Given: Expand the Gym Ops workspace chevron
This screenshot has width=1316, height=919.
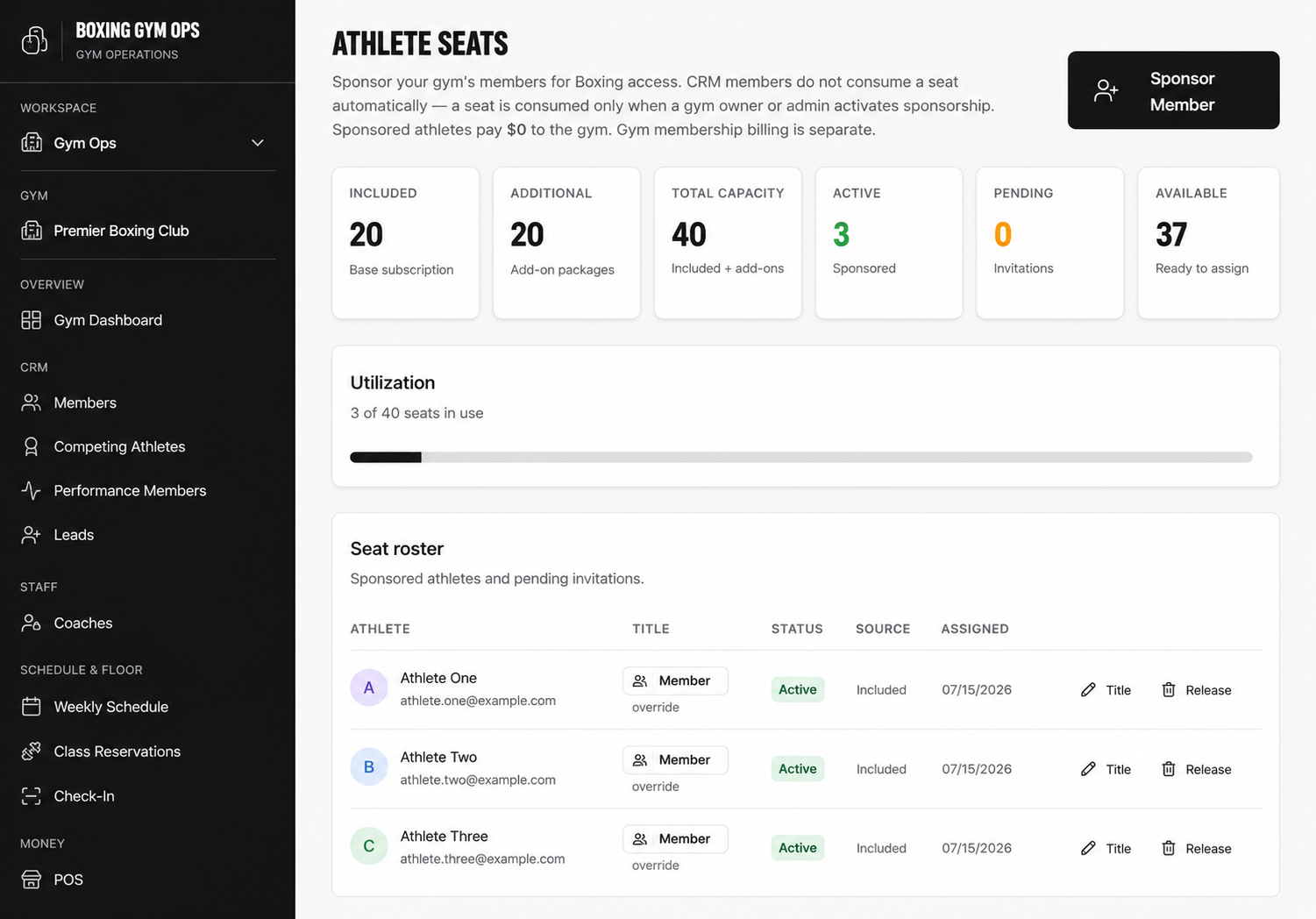Looking at the screenshot, I should tap(258, 143).
